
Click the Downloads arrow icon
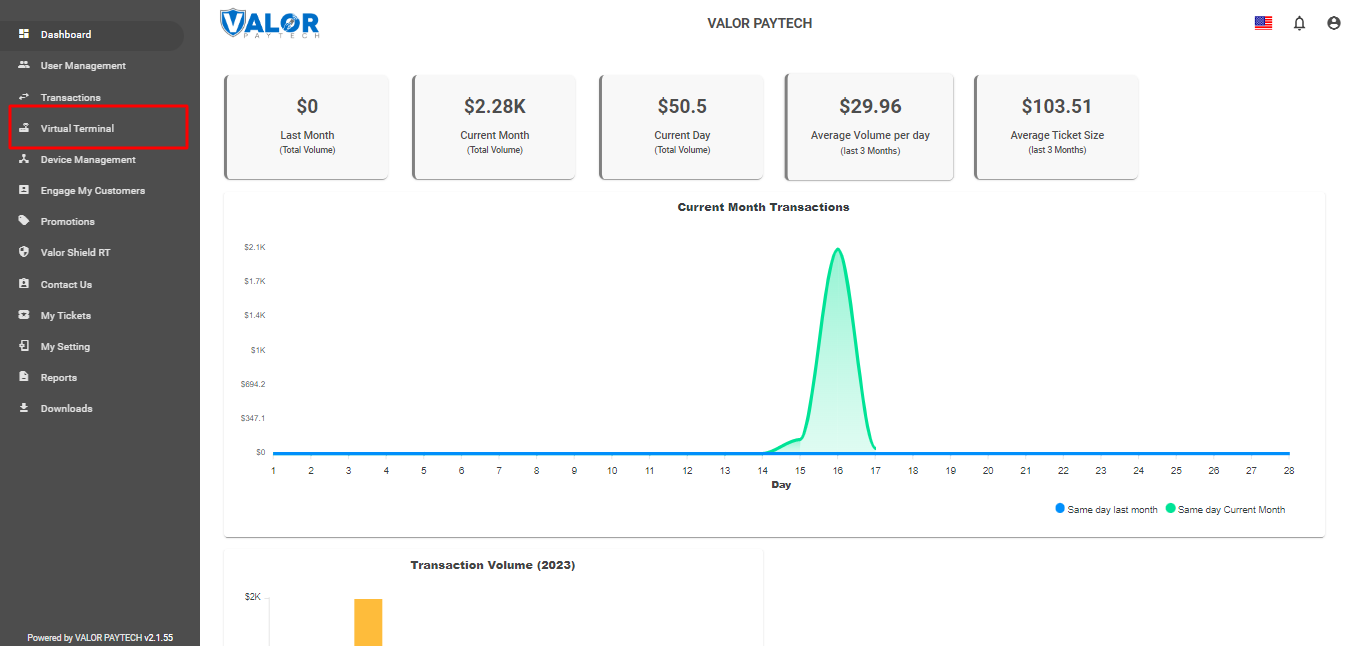24,408
